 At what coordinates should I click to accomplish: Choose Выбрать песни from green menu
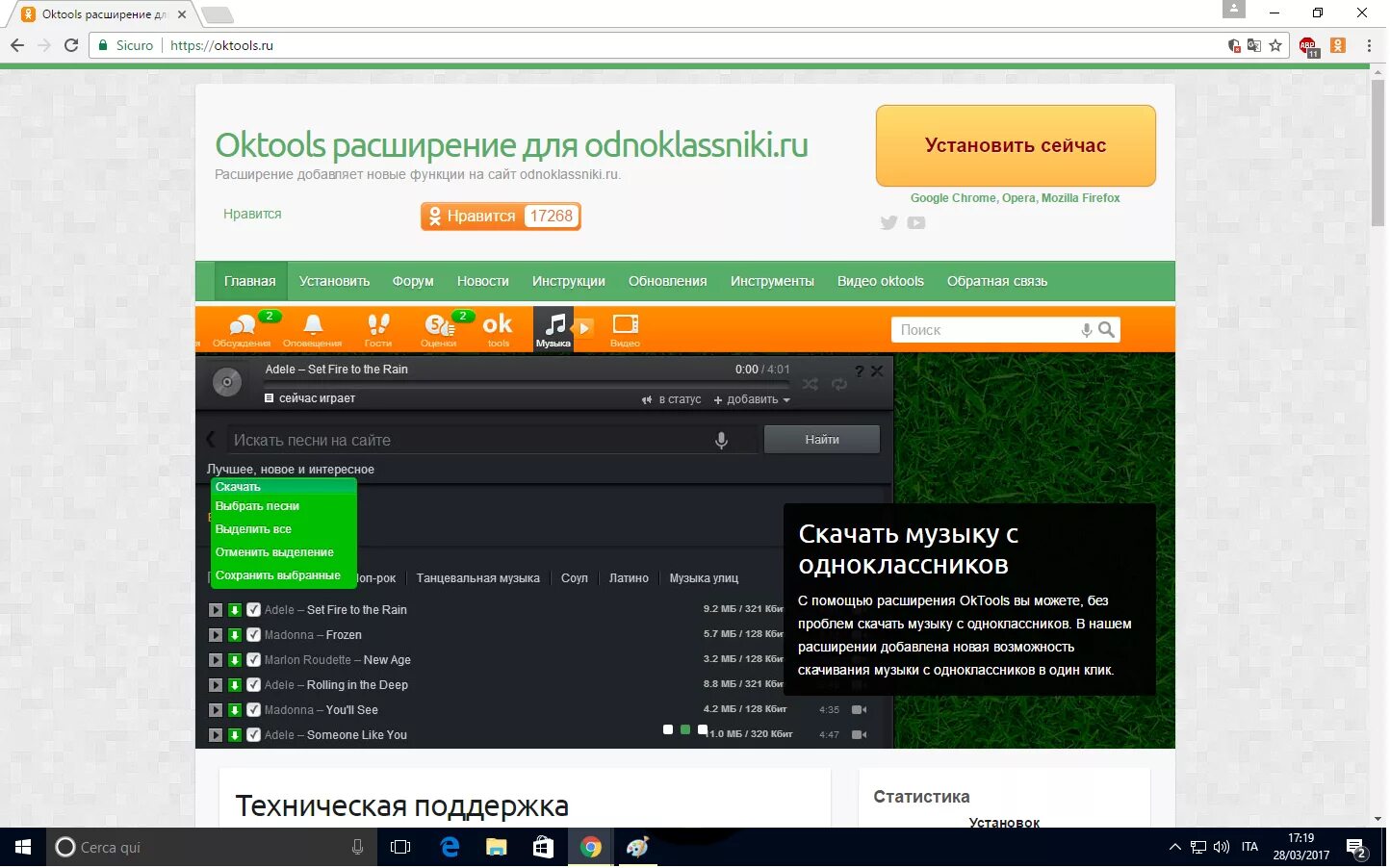pyautogui.click(x=258, y=507)
